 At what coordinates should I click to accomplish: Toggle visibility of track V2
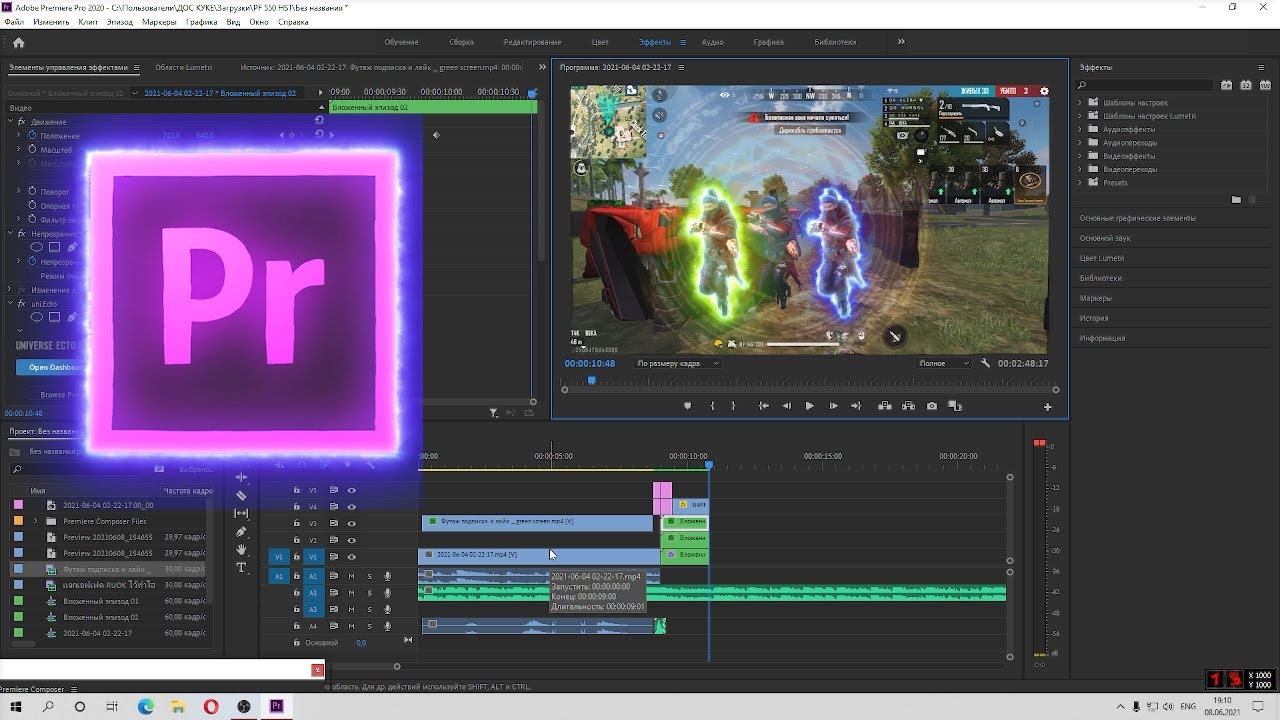tap(351, 540)
